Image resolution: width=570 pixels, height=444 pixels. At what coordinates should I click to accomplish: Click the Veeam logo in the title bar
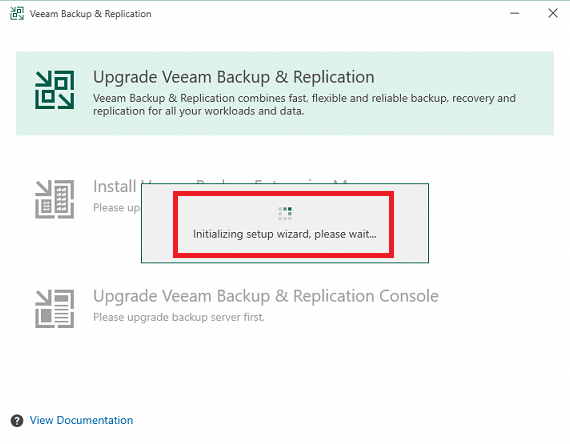tap(17, 13)
